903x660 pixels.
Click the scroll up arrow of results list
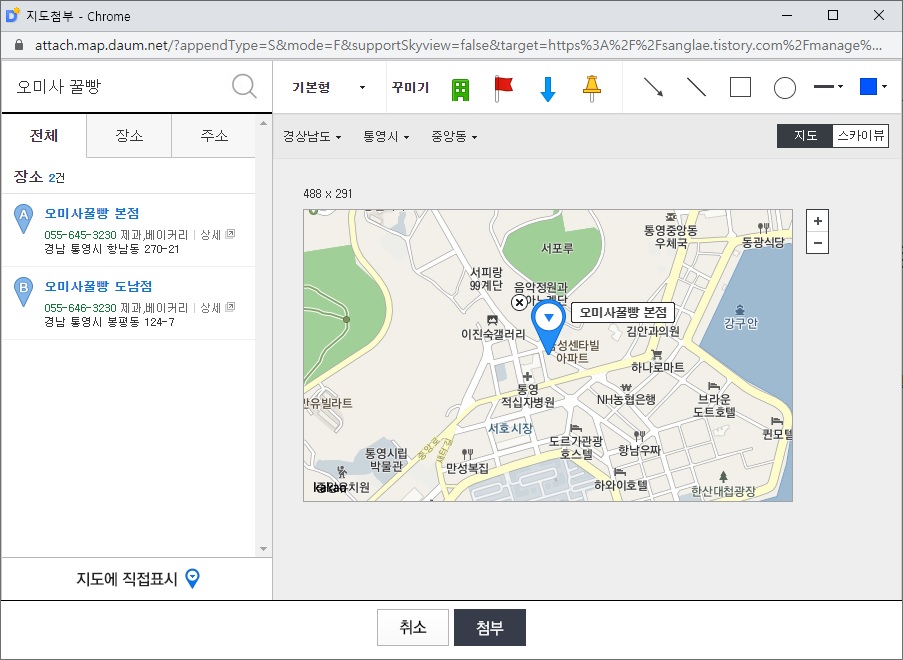click(263, 123)
